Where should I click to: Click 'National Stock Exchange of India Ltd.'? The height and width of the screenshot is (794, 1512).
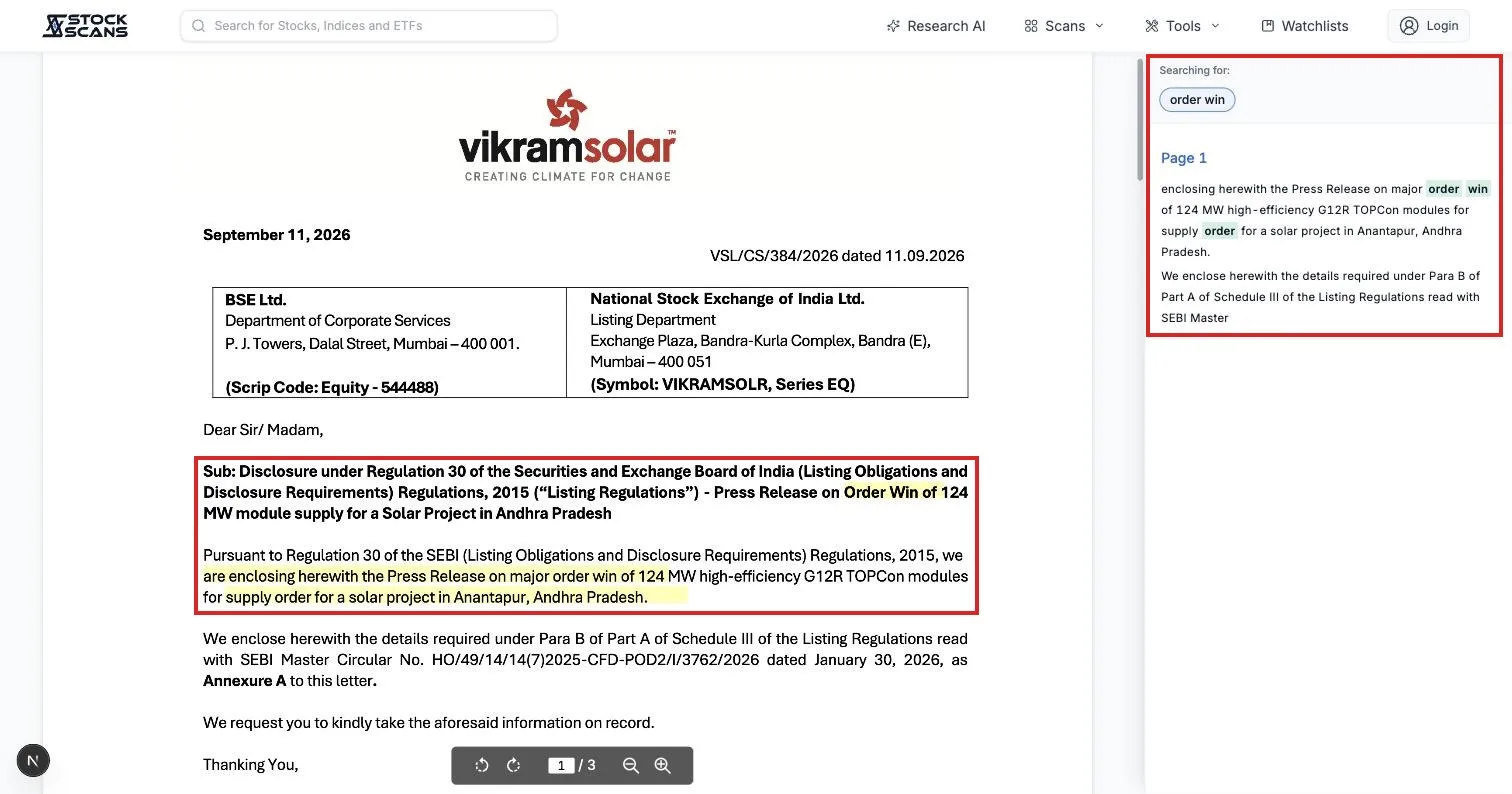pyautogui.click(x=727, y=299)
